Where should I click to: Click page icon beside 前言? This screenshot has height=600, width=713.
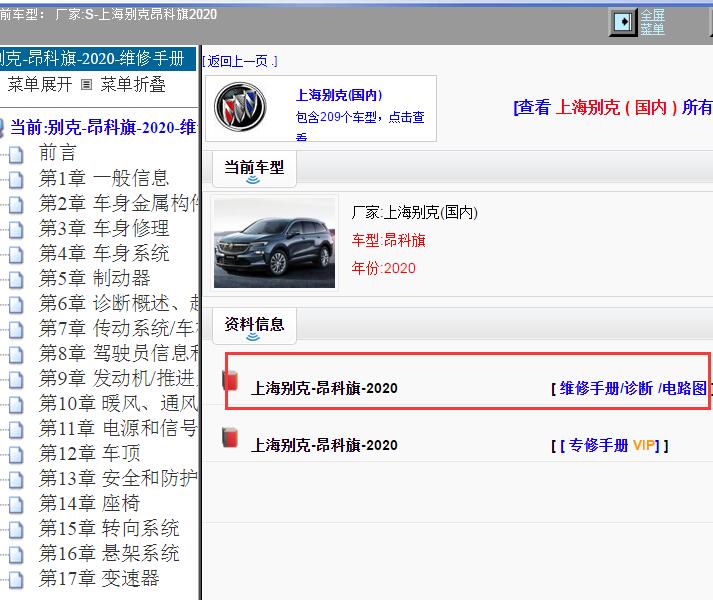[16, 155]
